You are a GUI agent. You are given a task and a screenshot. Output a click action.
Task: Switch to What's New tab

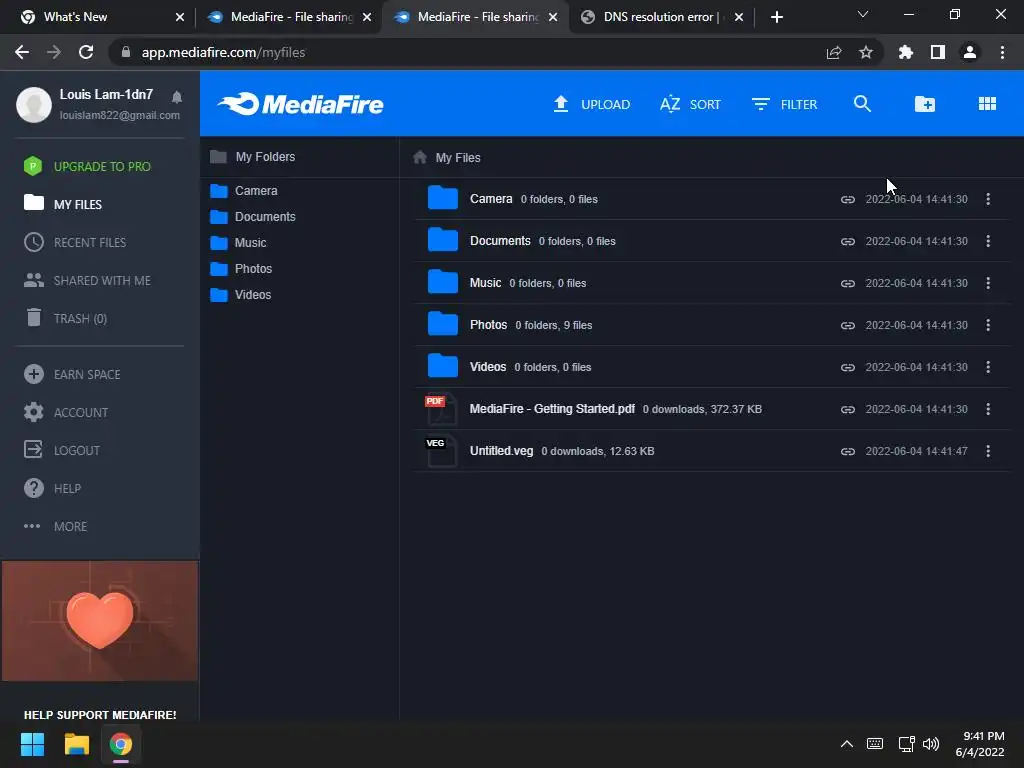pos(101,17)
